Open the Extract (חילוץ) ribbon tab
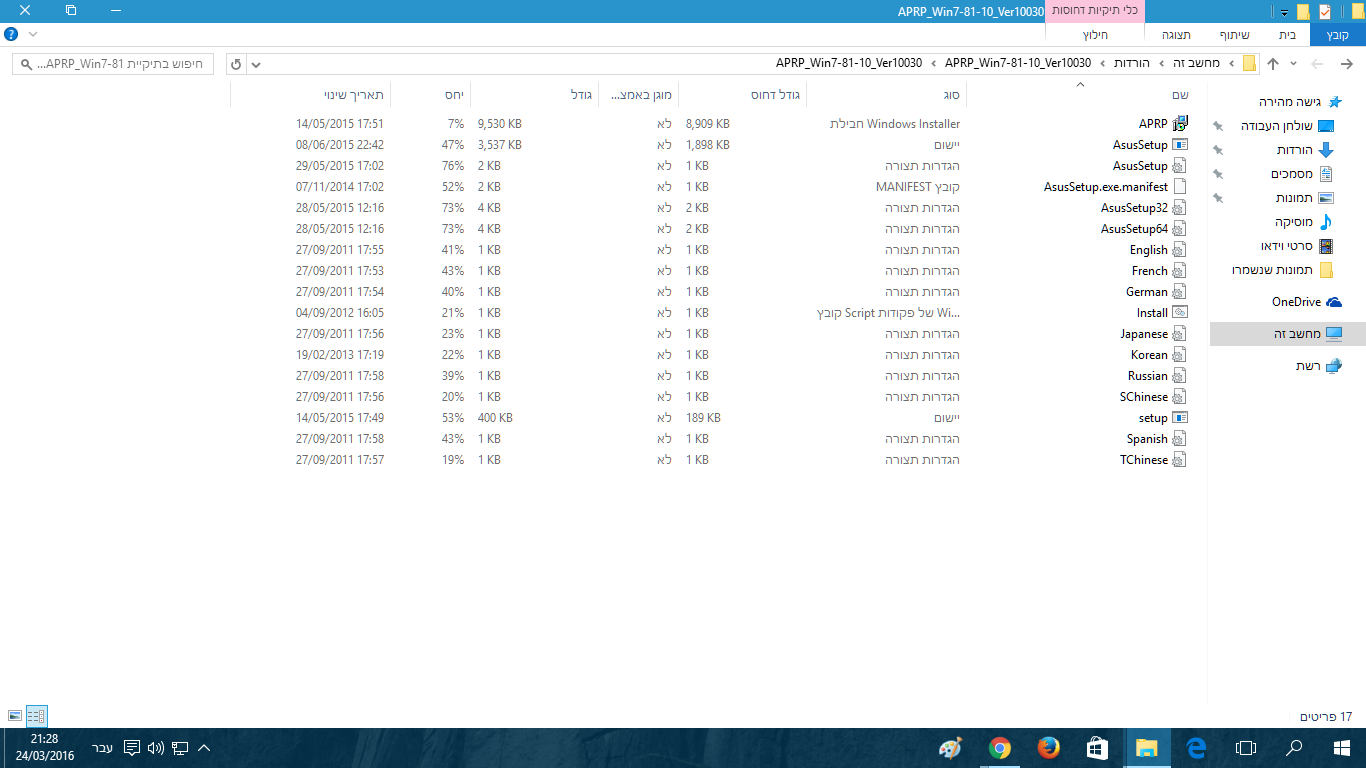The height and width of the screenshot is (768, 1366). [1095, 34]
